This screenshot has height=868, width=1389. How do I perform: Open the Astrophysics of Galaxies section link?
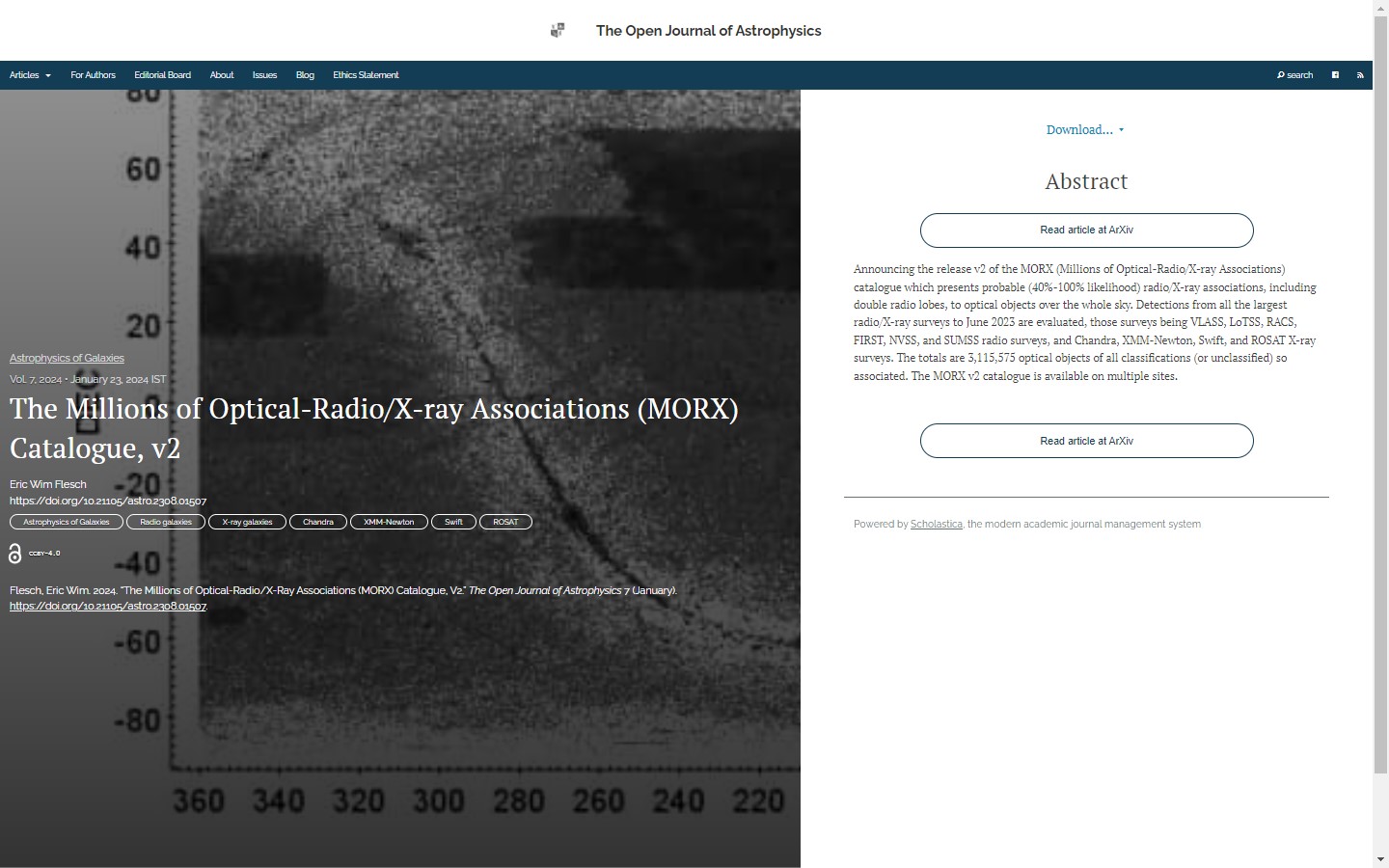click(x=67, y=358)
